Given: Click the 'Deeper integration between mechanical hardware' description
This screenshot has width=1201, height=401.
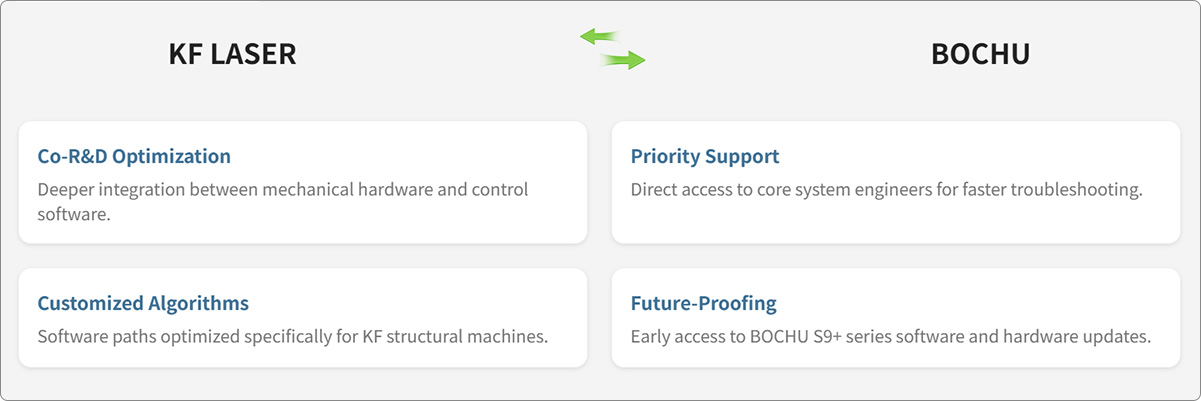Looking at the screenshot, I should click(x=283, y=201).
